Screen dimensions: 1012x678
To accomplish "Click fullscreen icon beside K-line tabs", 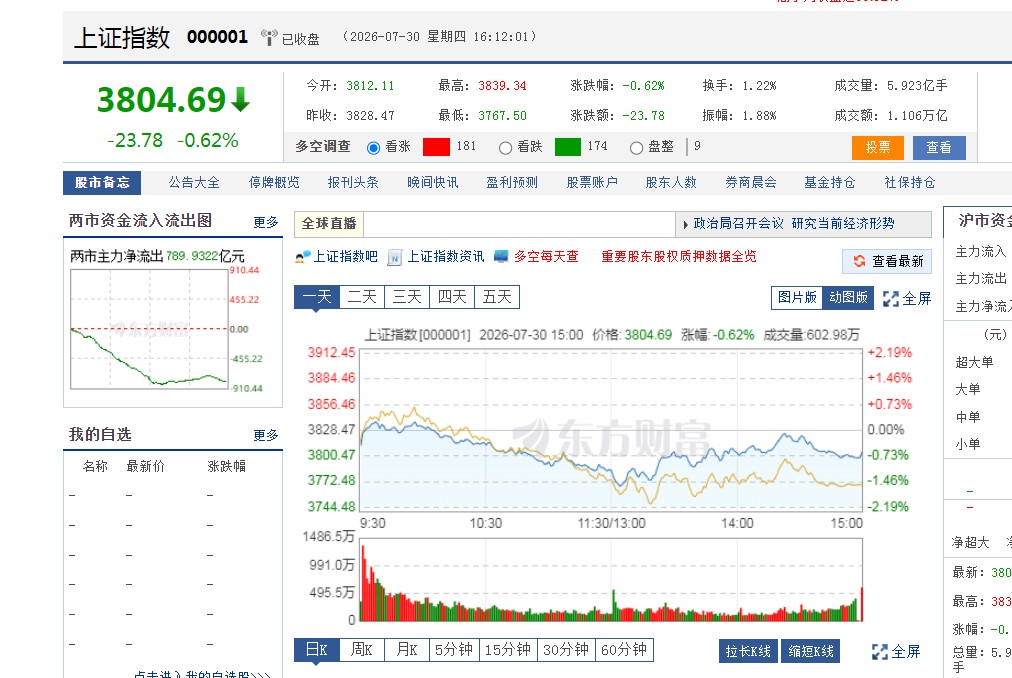I will pyautogui.click(x=880, y=652).
